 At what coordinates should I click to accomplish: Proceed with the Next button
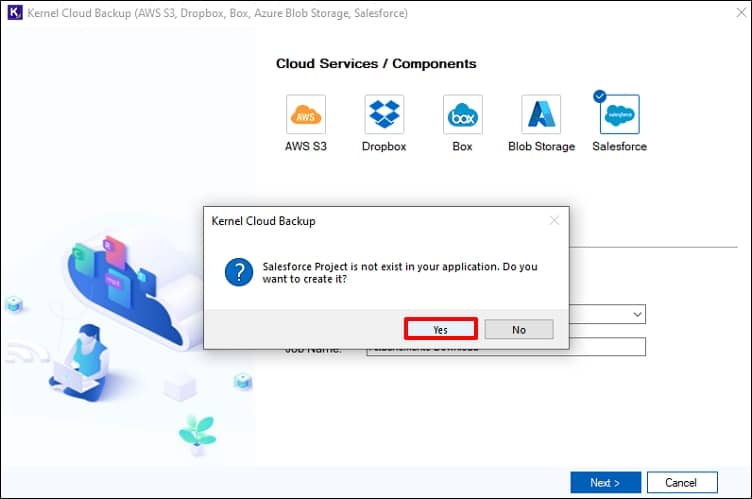pyautogui.click(x=605, y=482)
